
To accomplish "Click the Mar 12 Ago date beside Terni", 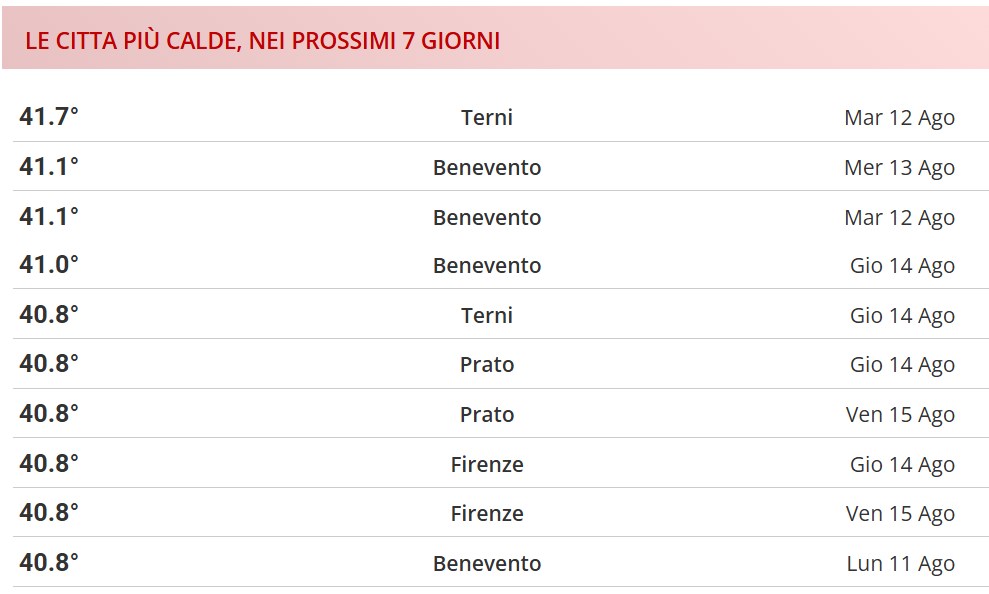I will click(x=899, y=118).
